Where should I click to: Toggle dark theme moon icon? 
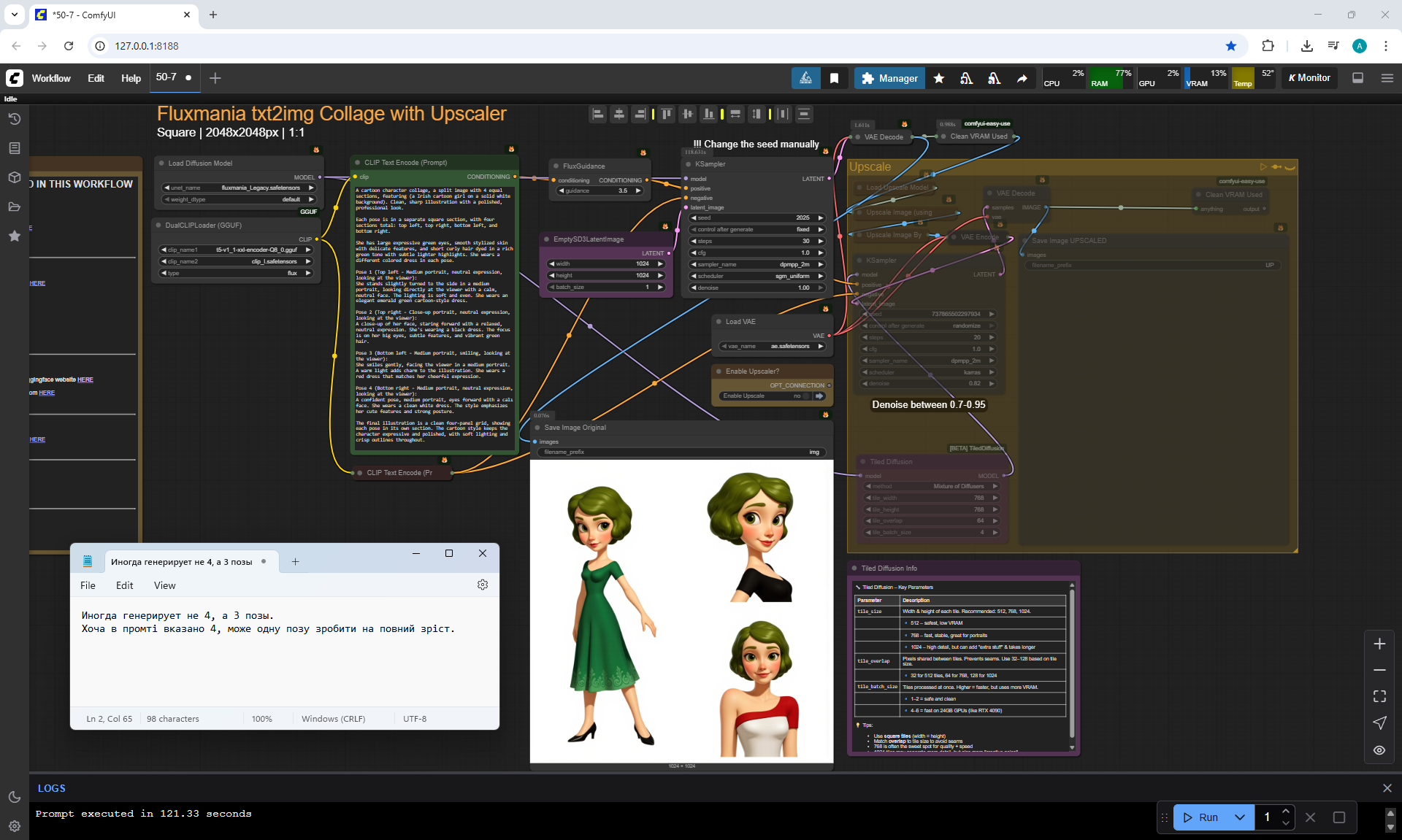(14, 797)
